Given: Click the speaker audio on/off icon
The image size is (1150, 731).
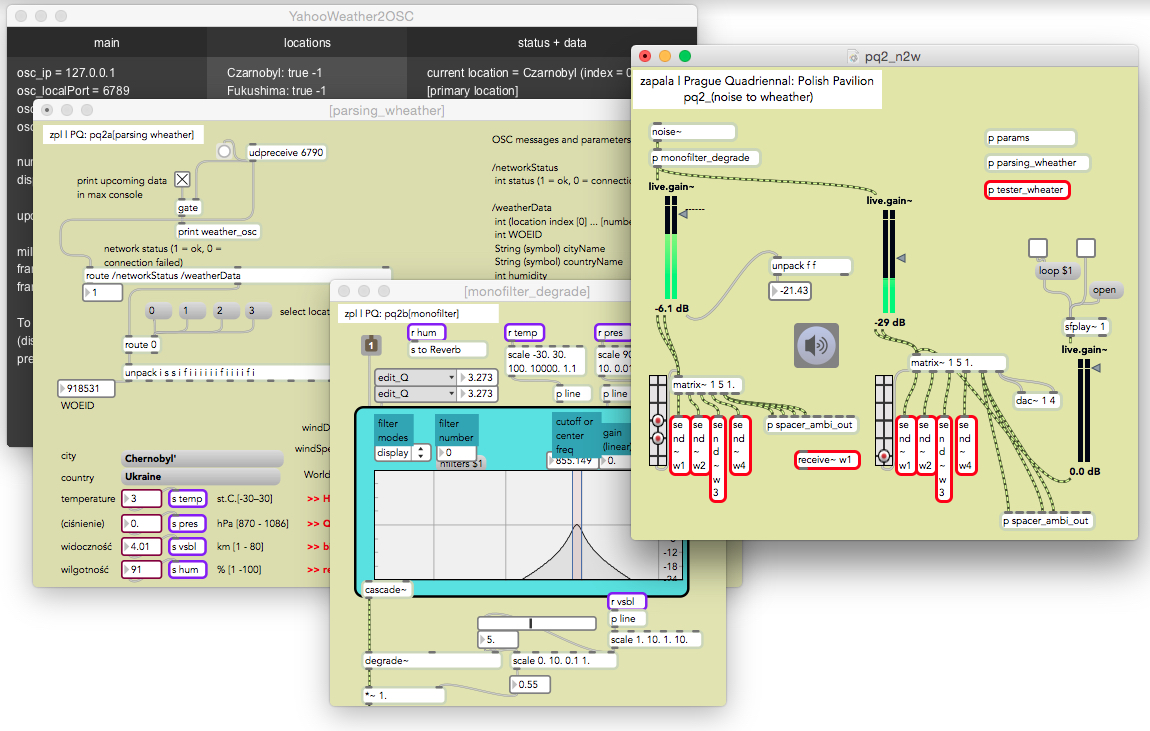Looking at the screenshot, I should pos(817,345).
